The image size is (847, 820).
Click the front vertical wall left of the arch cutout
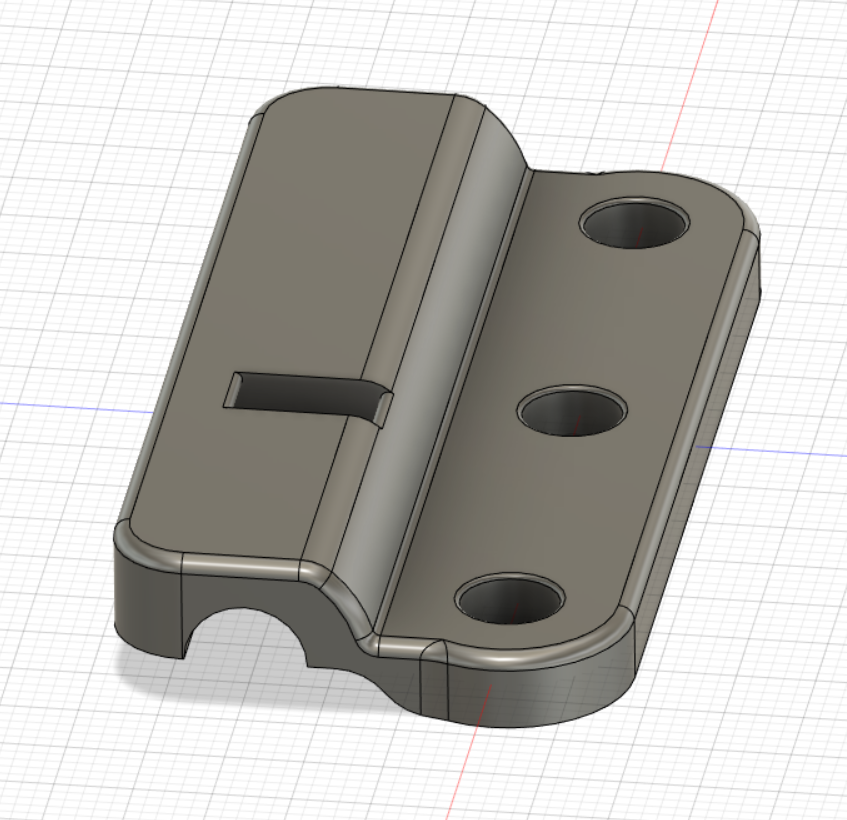point(150,610)
